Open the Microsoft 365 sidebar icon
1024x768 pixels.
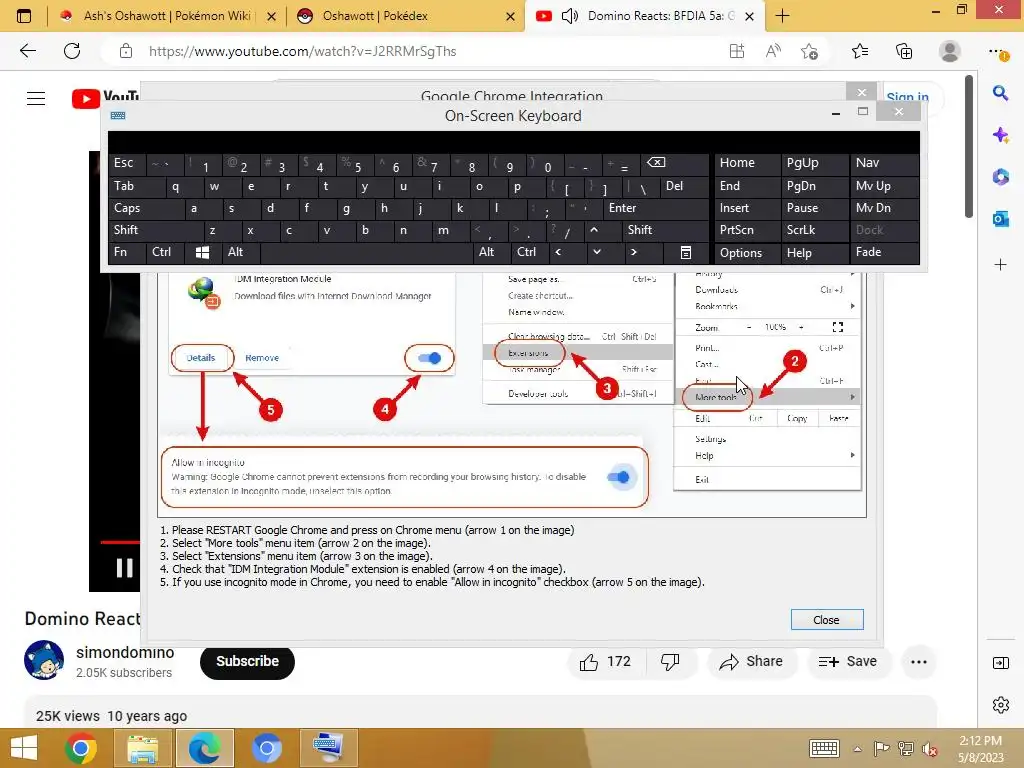(x=1000, y=177)
